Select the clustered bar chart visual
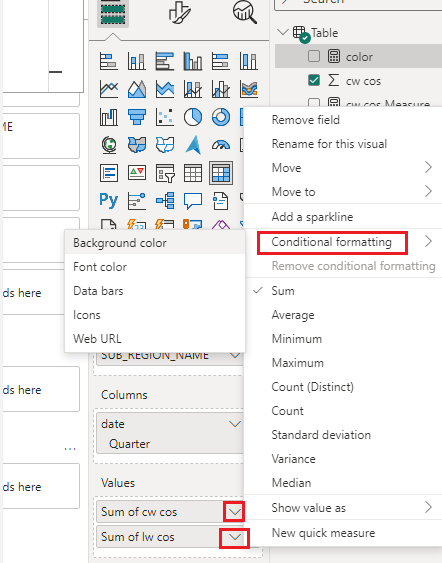 (x=165, y=61)
